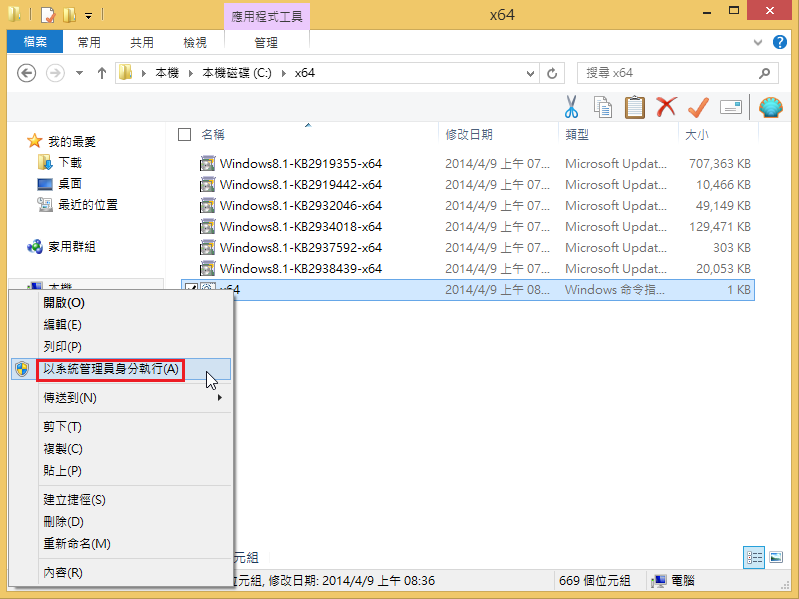Click the clipboard Paste icon
799x599 pixels.
(634, 107)
